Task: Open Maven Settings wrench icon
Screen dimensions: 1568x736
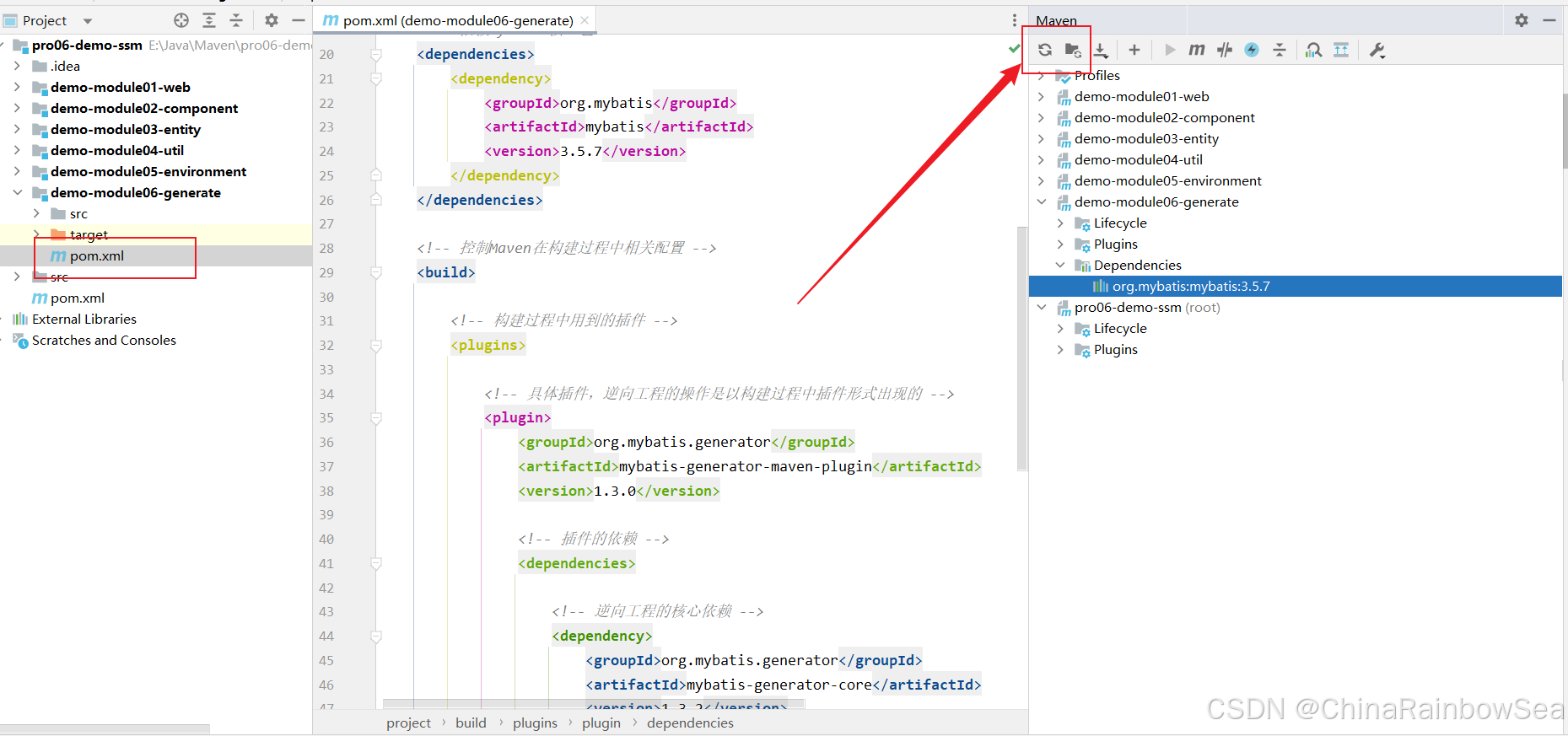Action: tap(1377, 50)
